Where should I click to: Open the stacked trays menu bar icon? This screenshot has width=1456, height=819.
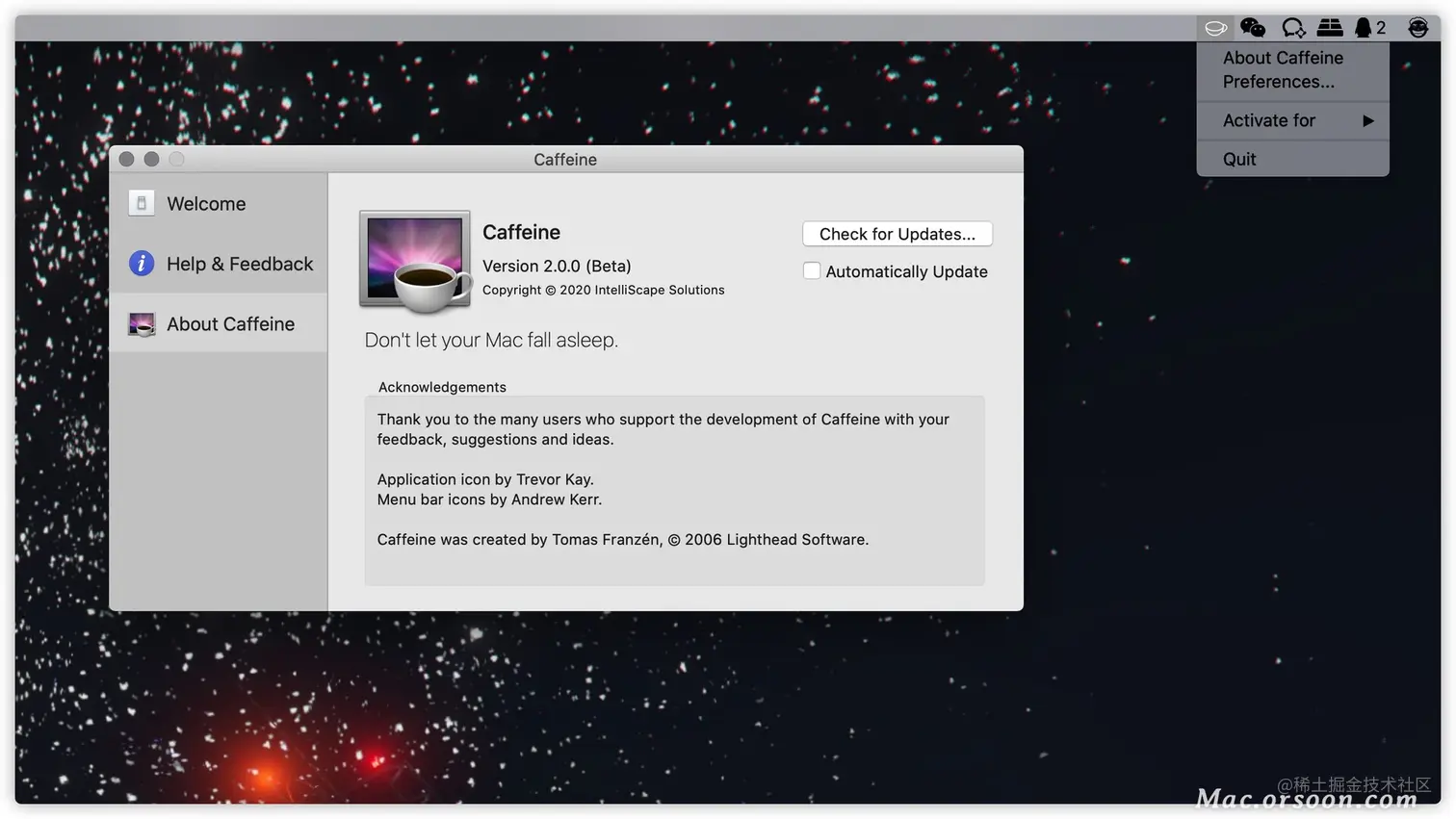(1330, 28)
